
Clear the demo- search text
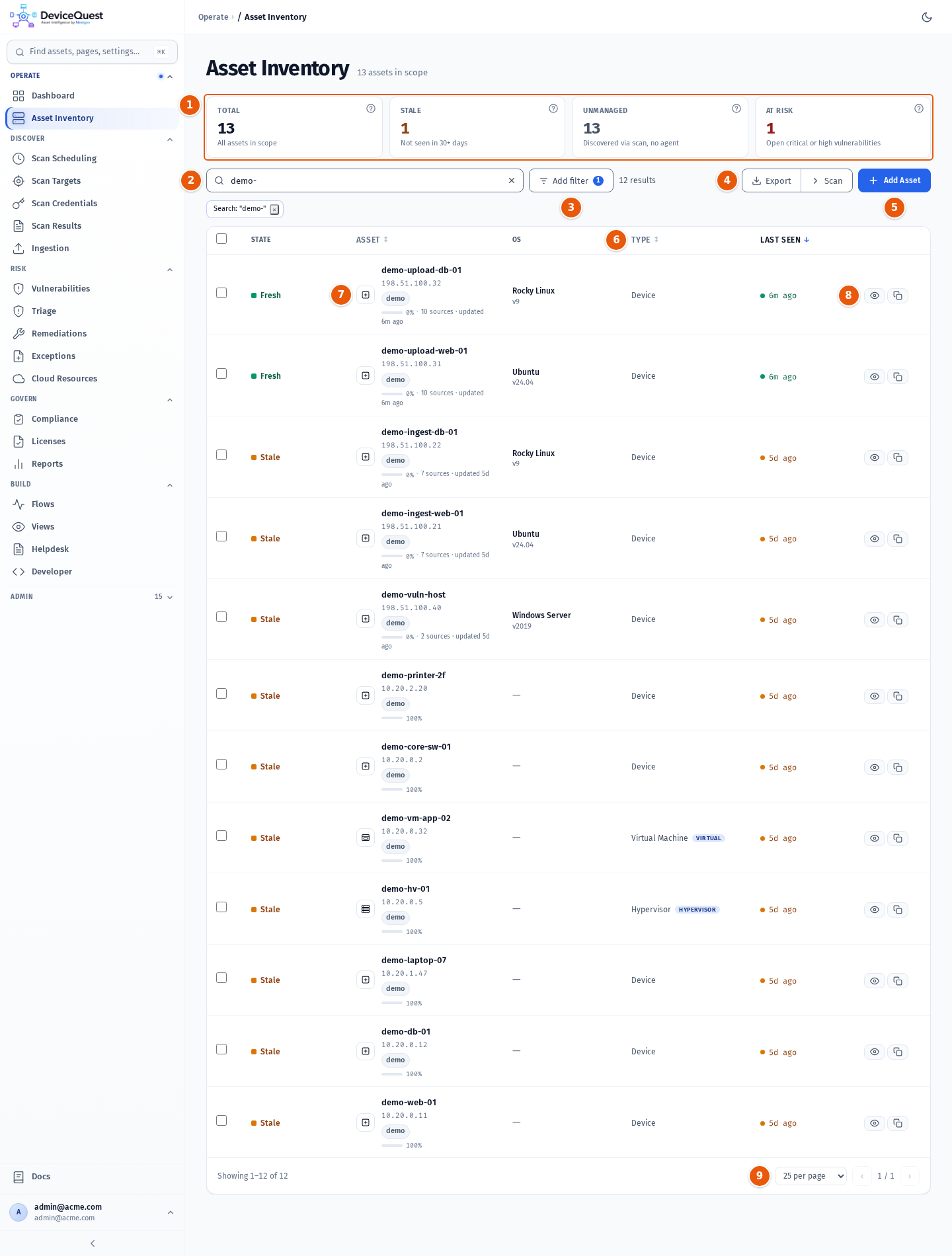(x=512, y=180)
